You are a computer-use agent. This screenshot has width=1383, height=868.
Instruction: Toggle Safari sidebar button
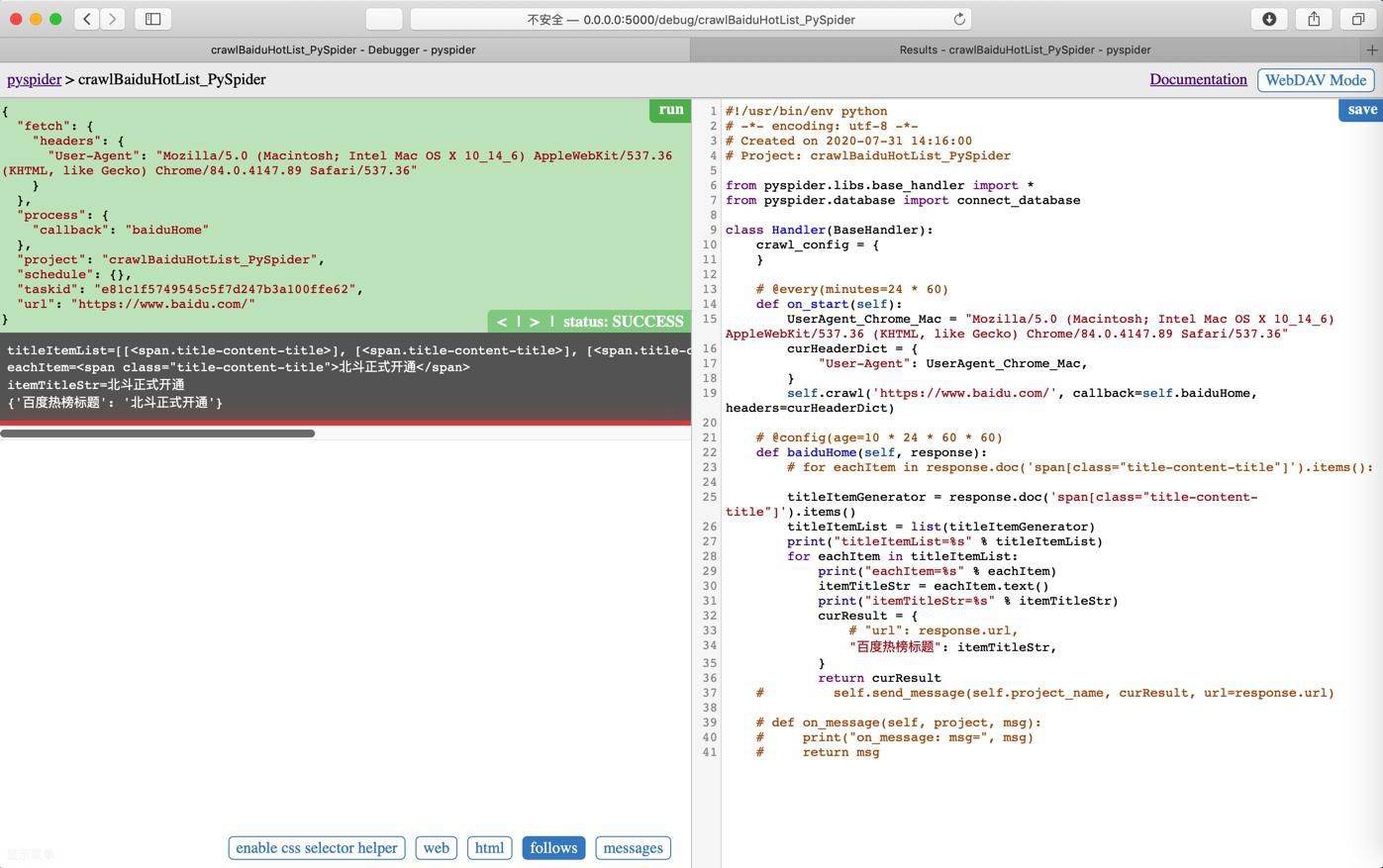coord(153,19)
